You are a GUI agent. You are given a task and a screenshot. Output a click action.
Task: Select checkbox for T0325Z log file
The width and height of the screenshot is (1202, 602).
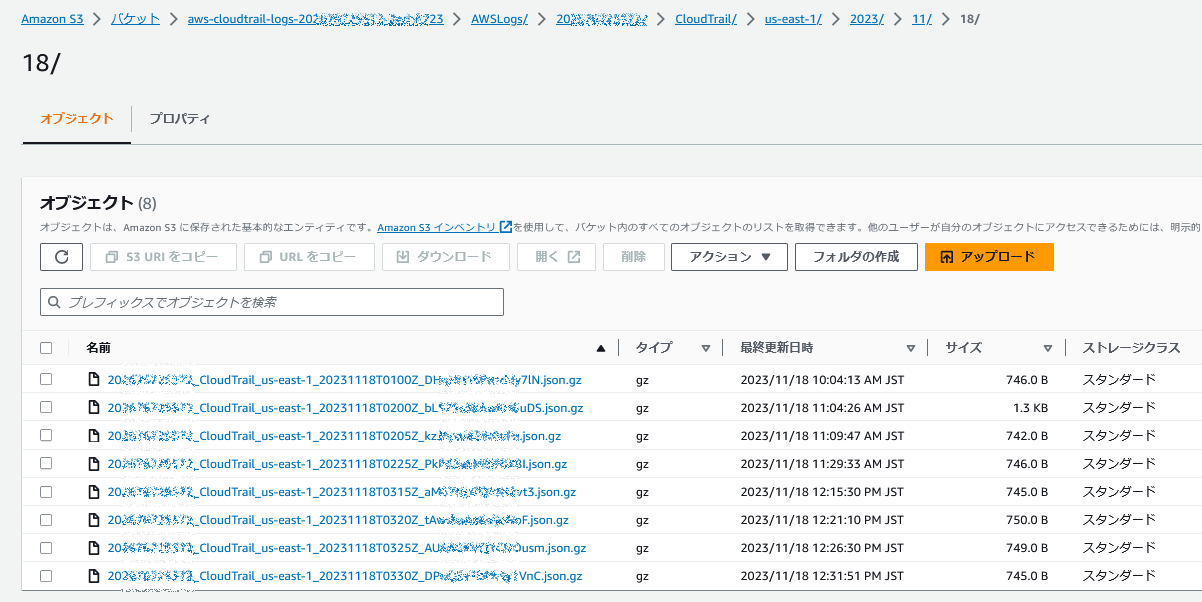(x=46, y=548)
